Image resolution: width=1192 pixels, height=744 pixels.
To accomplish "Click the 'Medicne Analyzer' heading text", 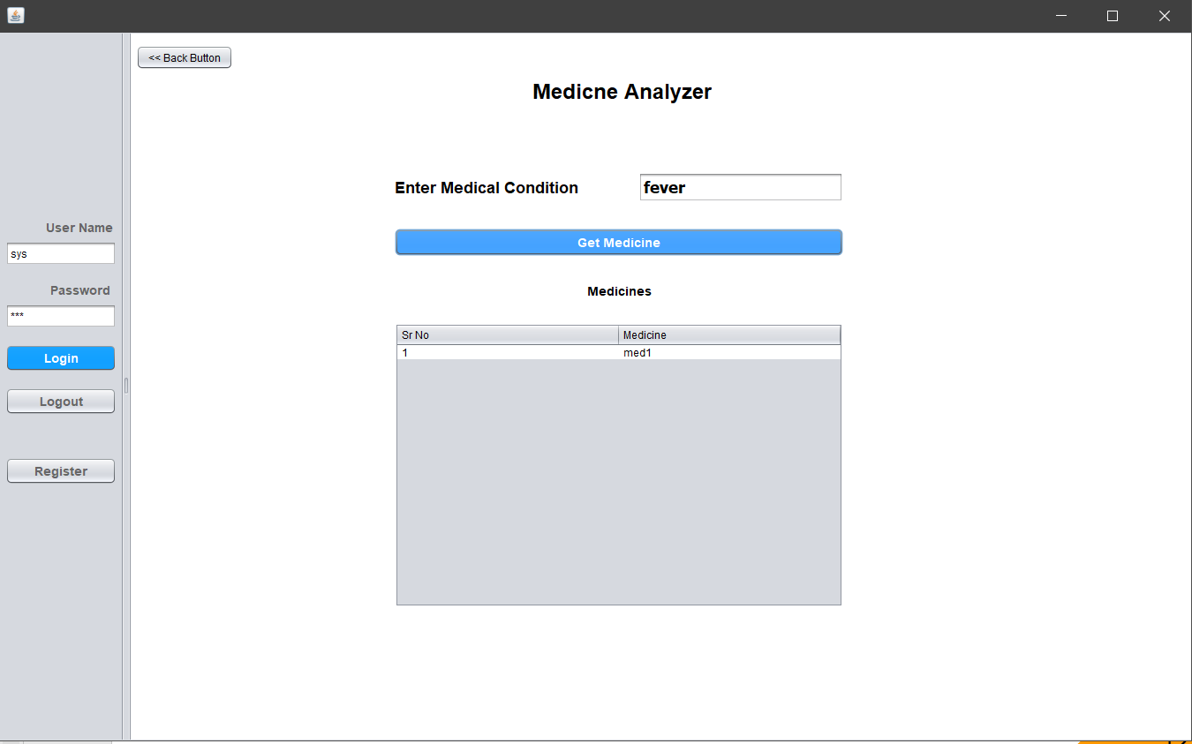I will [621, 91].
